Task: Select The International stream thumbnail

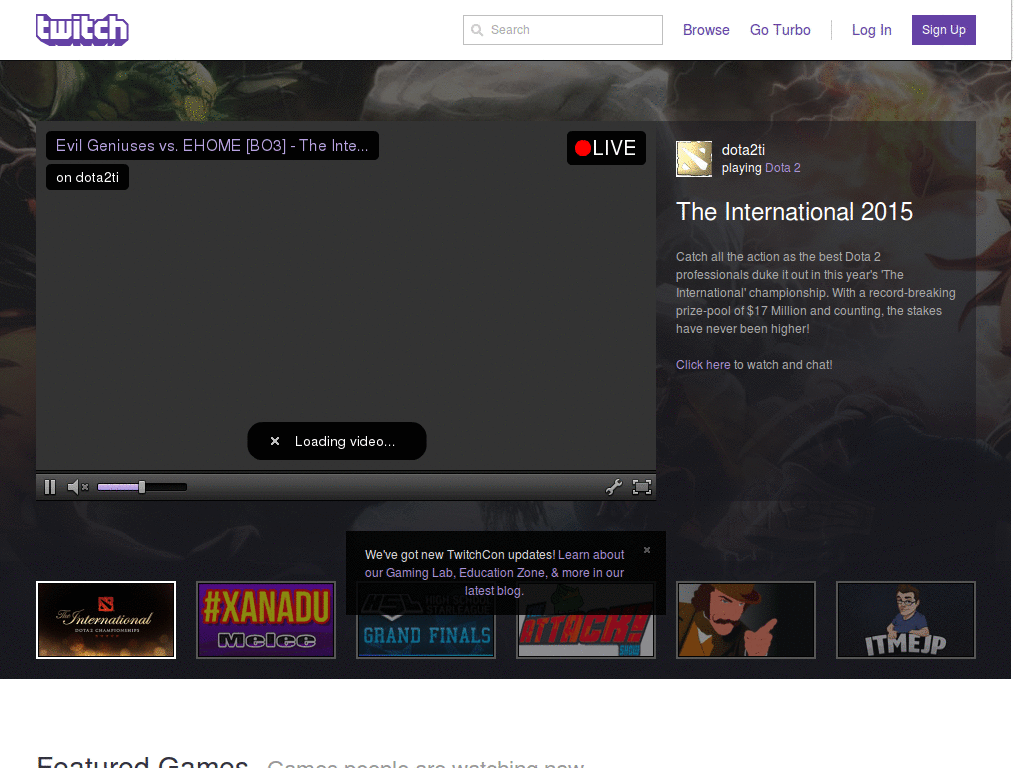Action: pyautogui.click(x=106, y=620)
